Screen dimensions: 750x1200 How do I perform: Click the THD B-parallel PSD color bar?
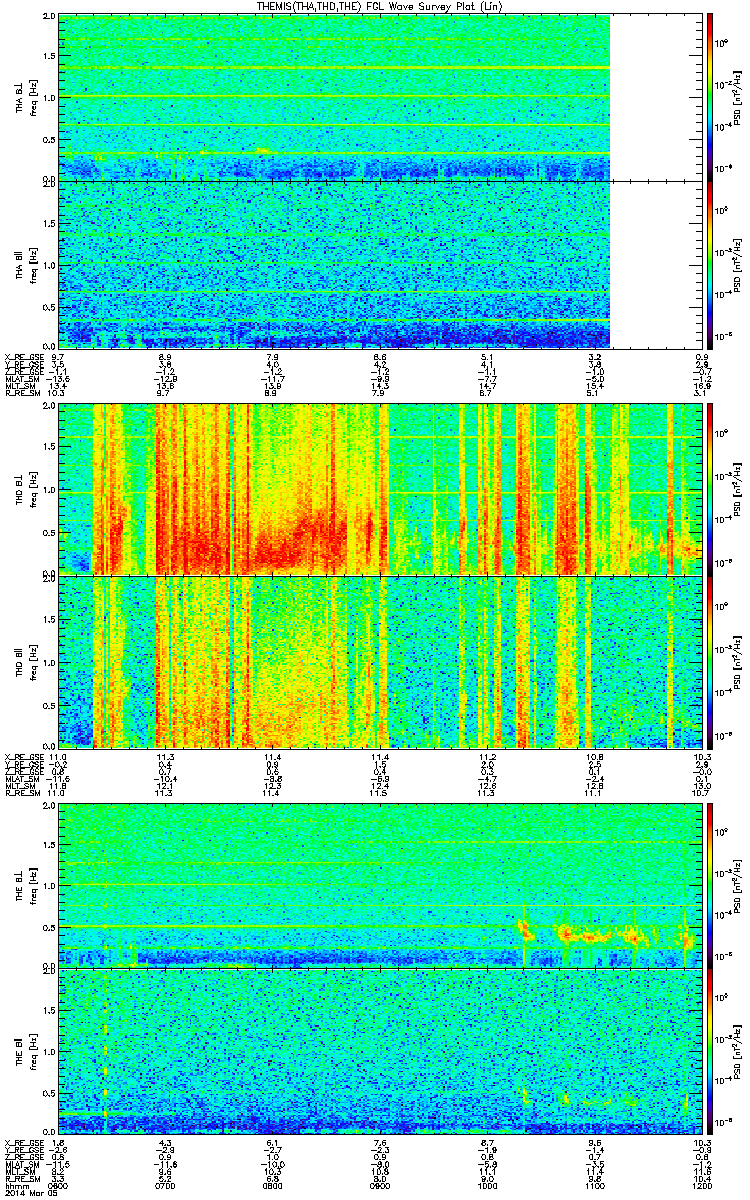point(709,664)
